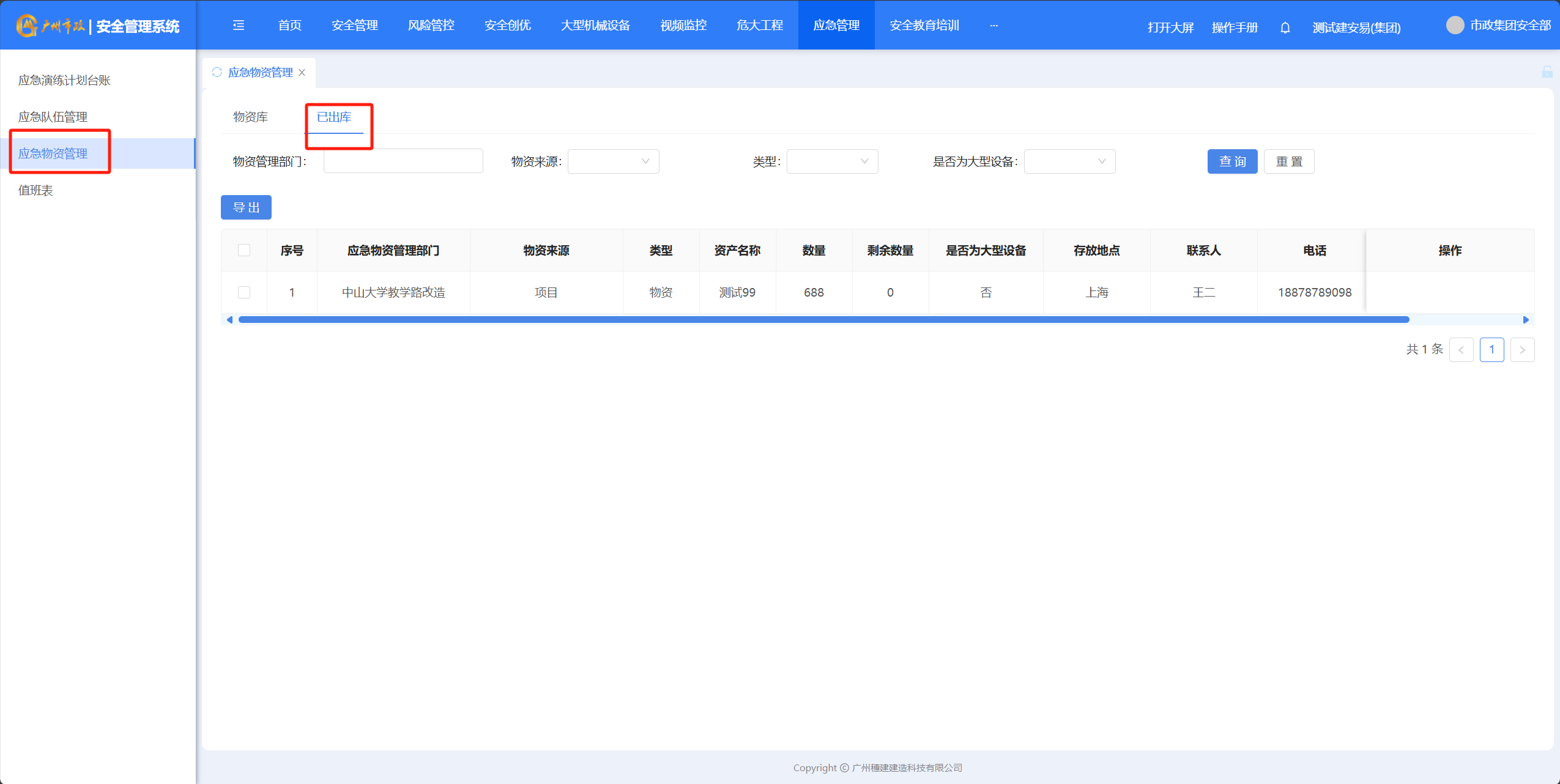The height and width of the screenshot is (784, 1560).
Task: Click the refresh icon on 应急物资管理 tab
Action: (x=217, y=72)
